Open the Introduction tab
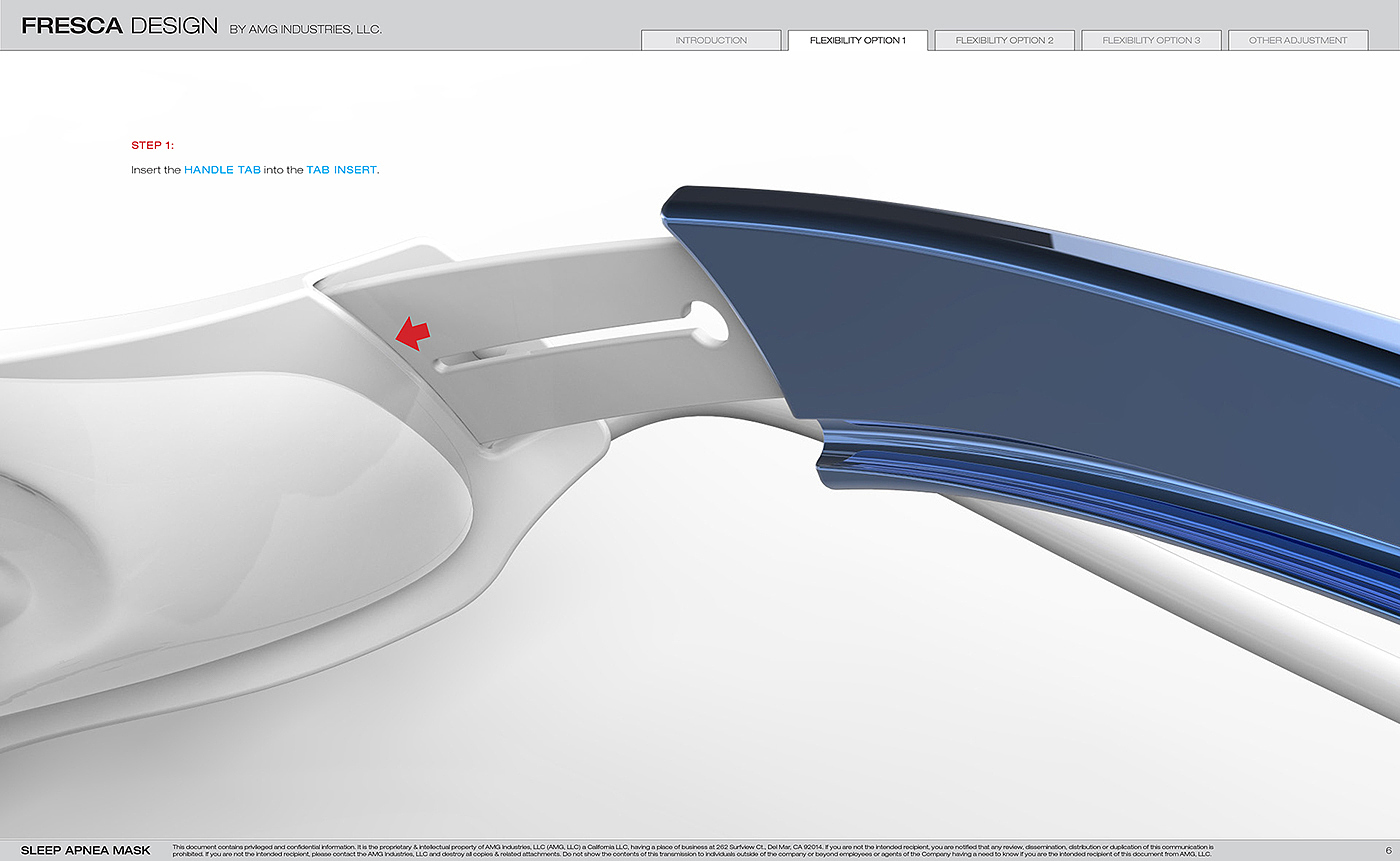Viewport: 1400px width, 861px height. 711,41
